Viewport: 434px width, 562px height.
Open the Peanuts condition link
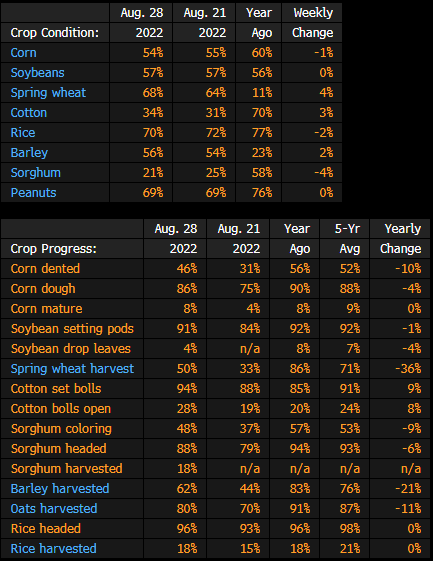coord(33,193)
